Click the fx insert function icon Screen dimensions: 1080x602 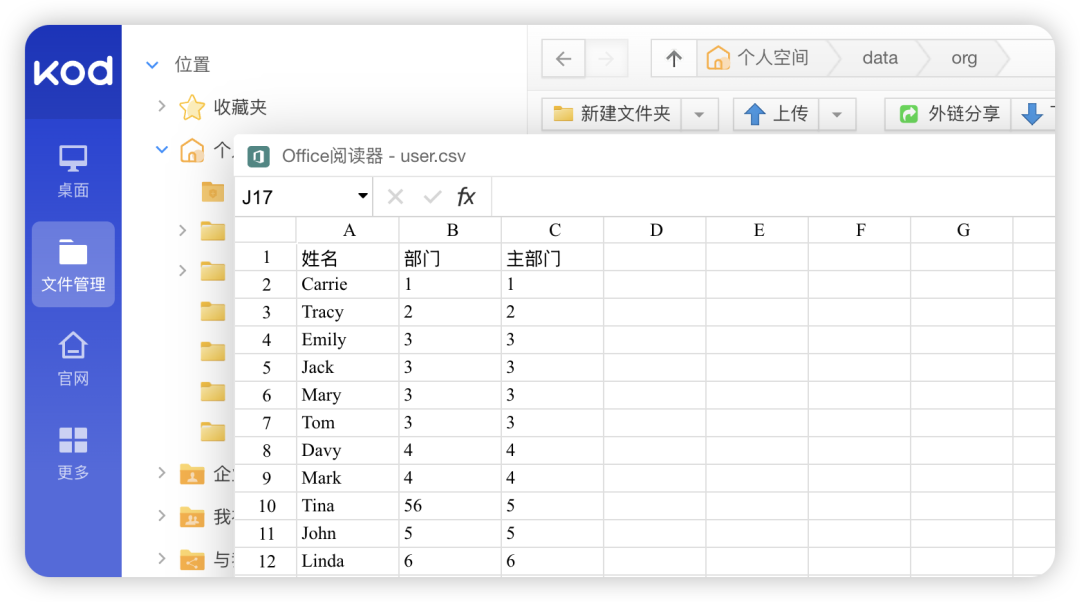pos(466,197)
